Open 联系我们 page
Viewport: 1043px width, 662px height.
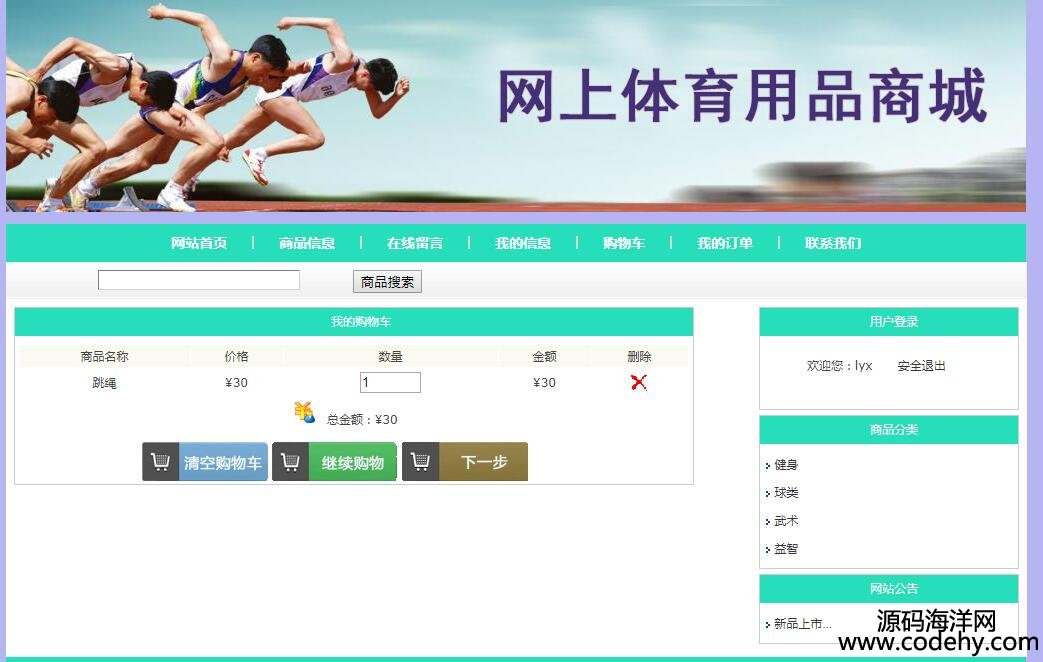click(x=833, y=243)
